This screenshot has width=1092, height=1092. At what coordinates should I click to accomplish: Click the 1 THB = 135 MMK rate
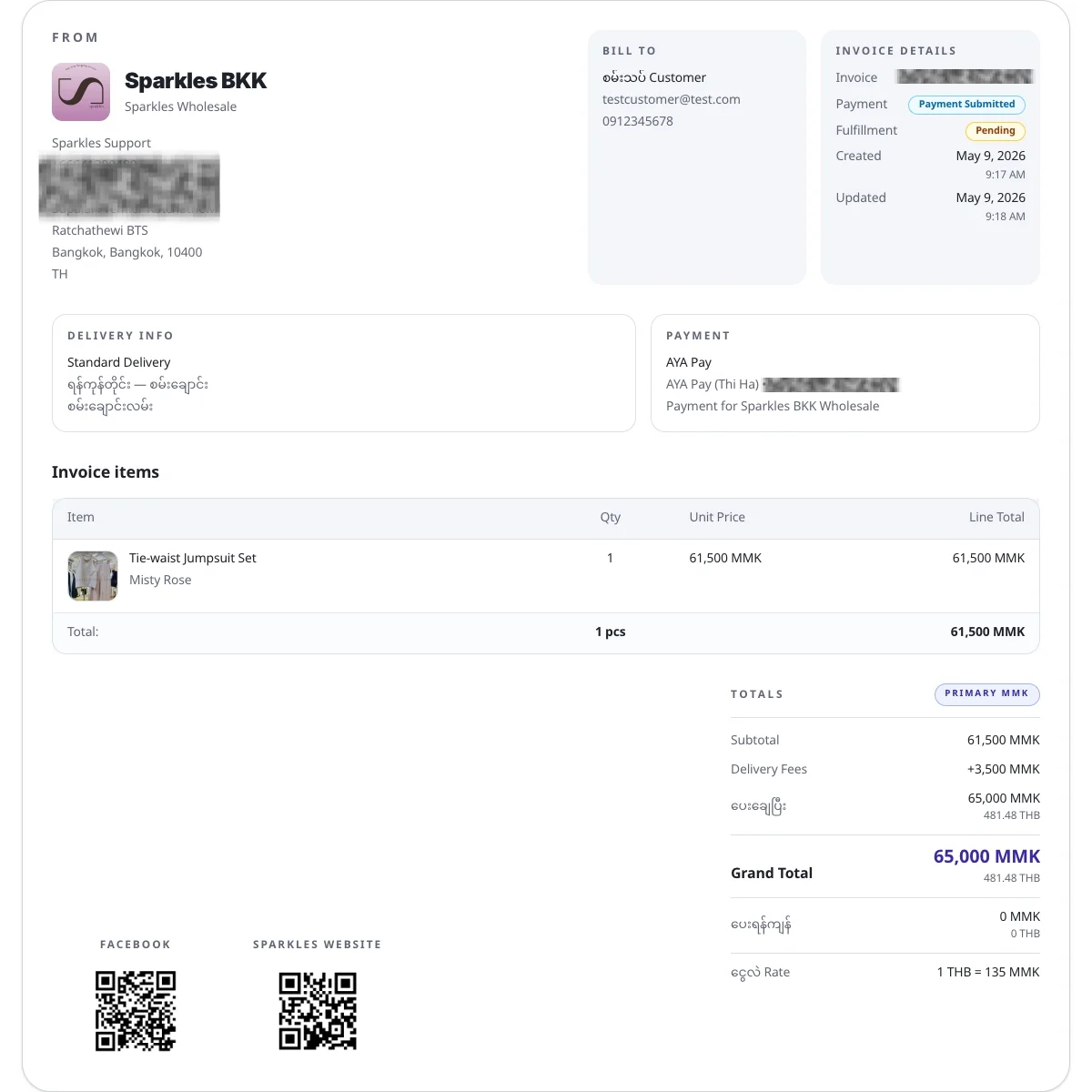(988, 972)
